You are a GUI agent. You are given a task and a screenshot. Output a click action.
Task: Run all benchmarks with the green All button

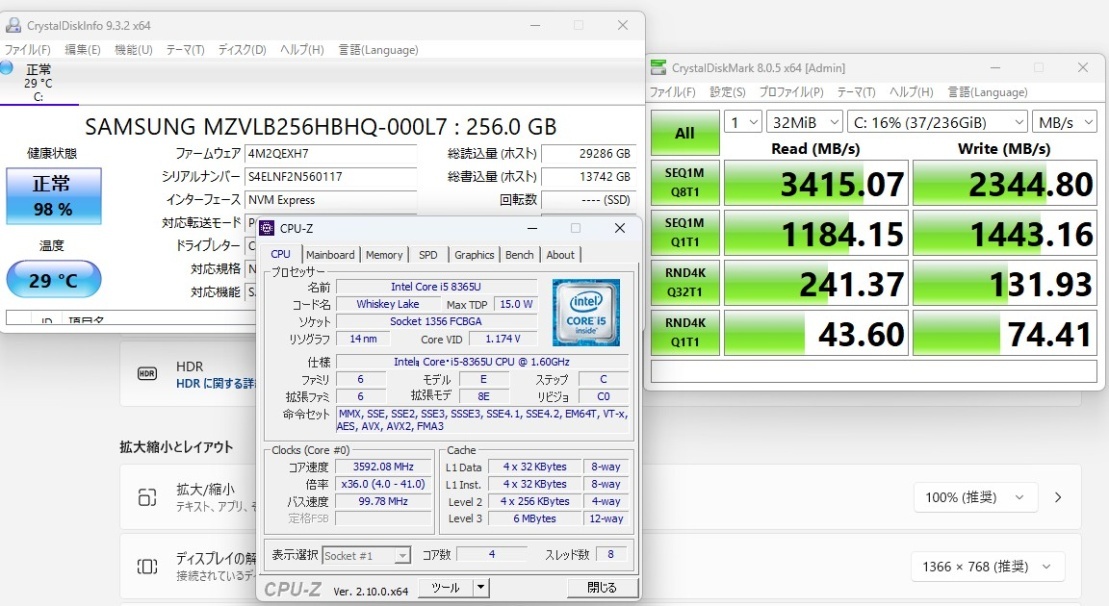[x=684, y=133]
